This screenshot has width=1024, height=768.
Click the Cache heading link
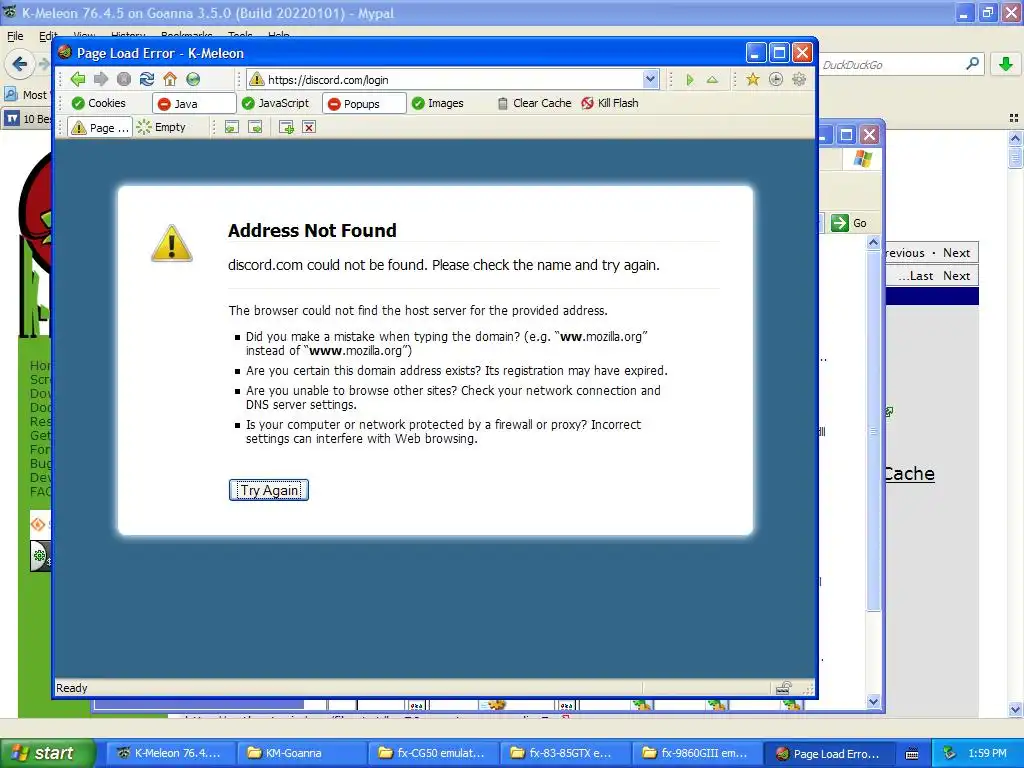pyautogui.click(x=909, y=473)
